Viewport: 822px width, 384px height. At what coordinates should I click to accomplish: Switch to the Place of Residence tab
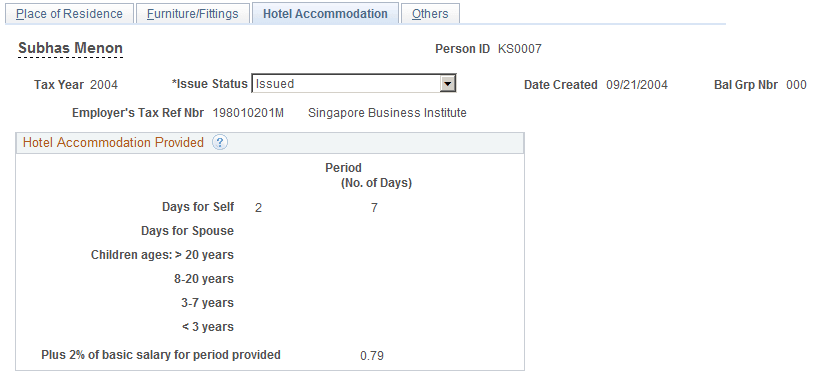tap(69, 14)
